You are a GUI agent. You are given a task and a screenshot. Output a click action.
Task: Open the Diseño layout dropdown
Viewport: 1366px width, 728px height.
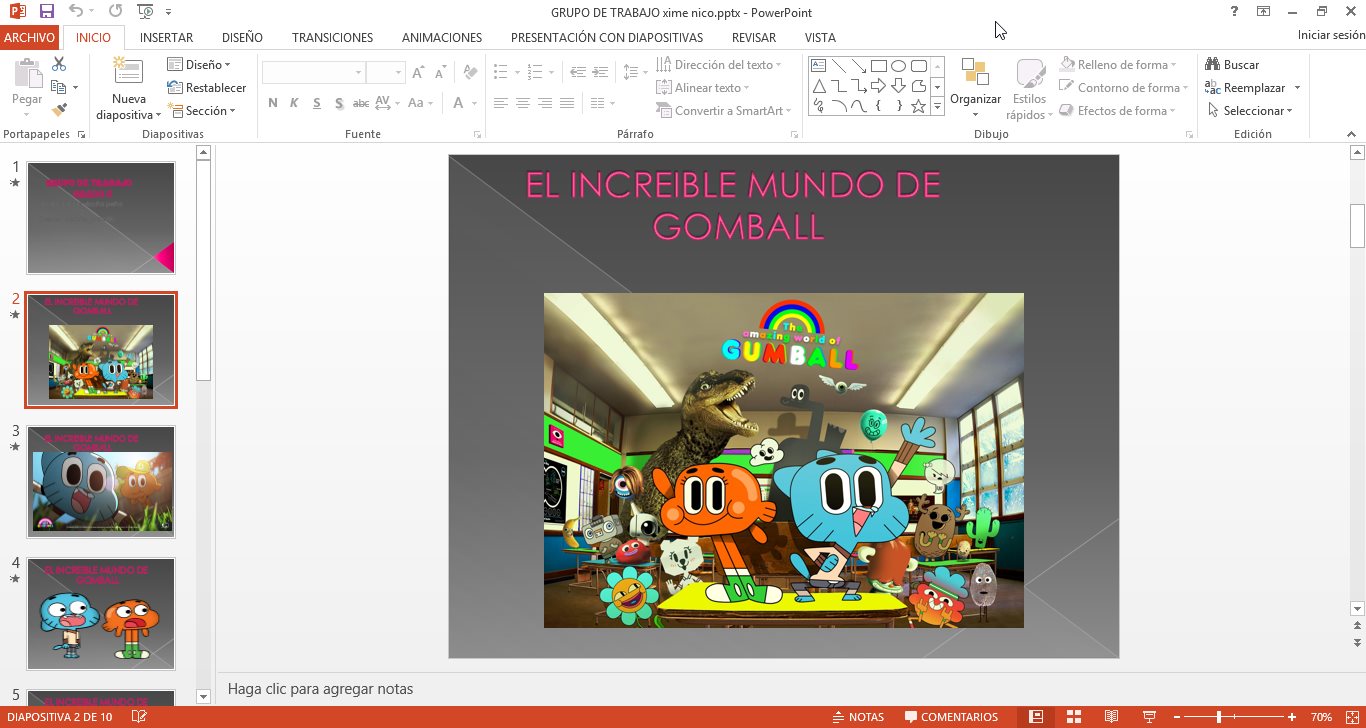[199, 64]
